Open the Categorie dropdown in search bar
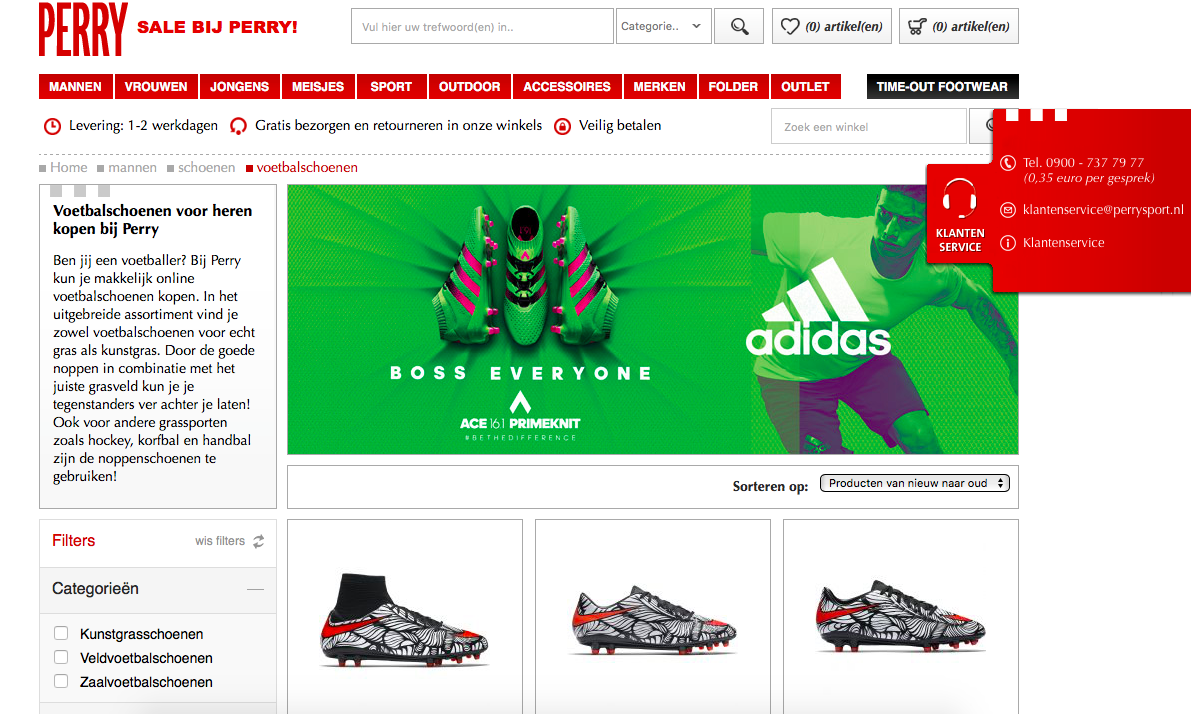Screen dimensions: 1191x714 (664, 27)
